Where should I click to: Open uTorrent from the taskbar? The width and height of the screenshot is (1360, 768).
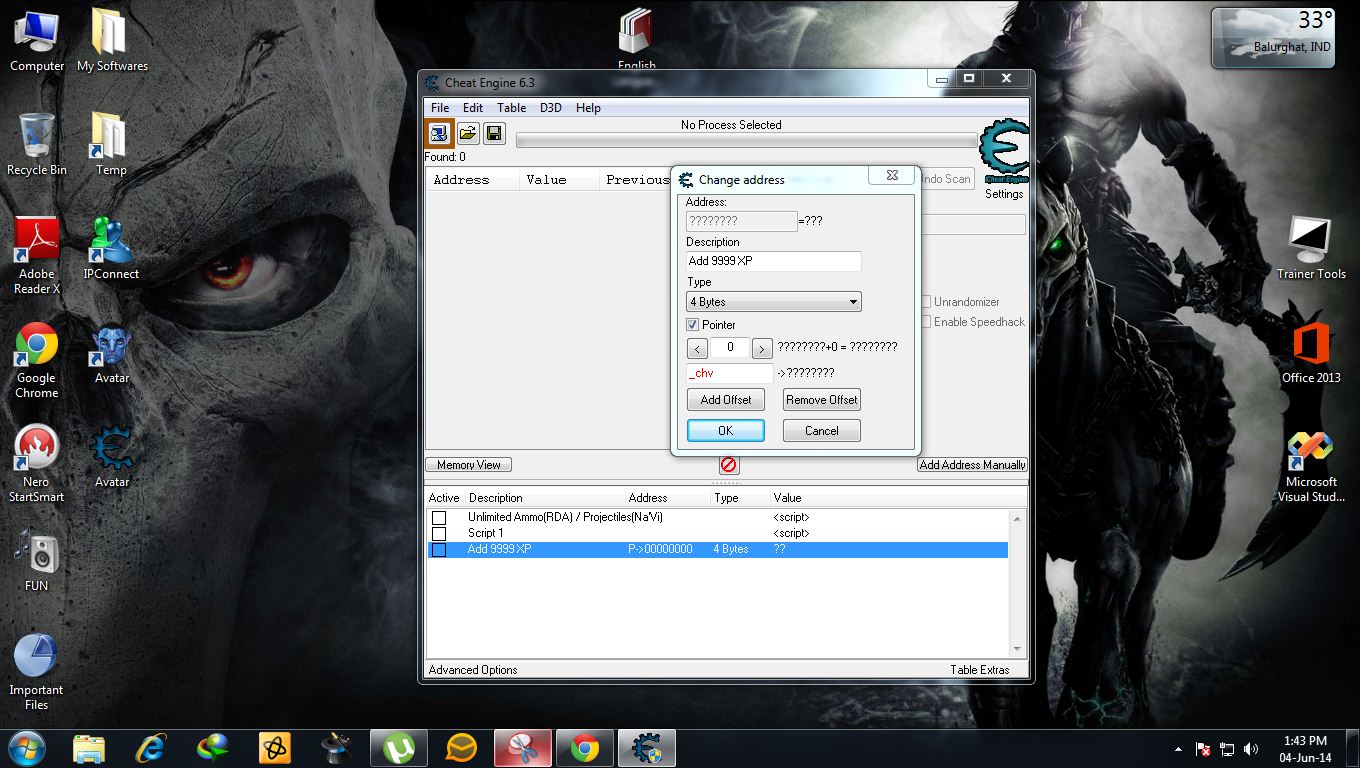(399, 748)
